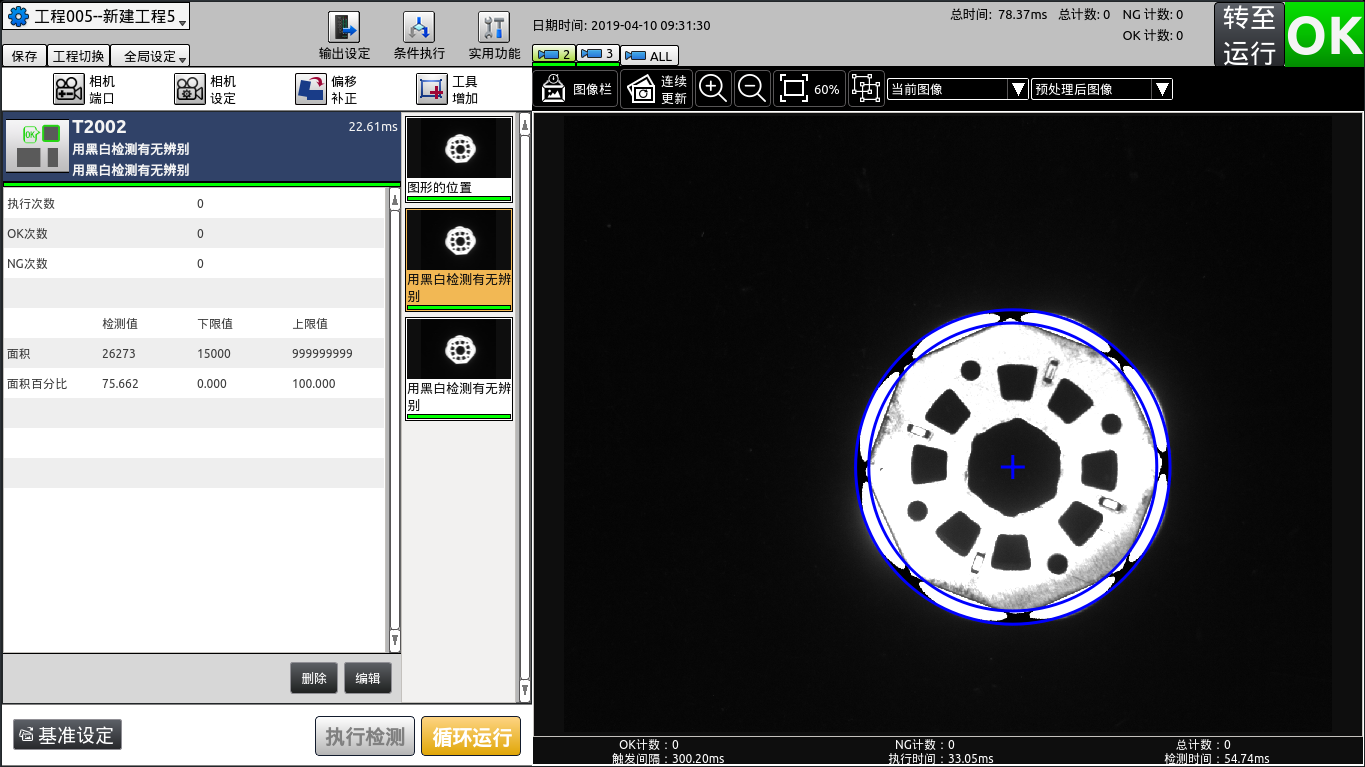The width and height of the screenshot is (1365, 767).
Task: Click the 面积百分比 upper limit 100.000
Action: [x=314, y=384]
